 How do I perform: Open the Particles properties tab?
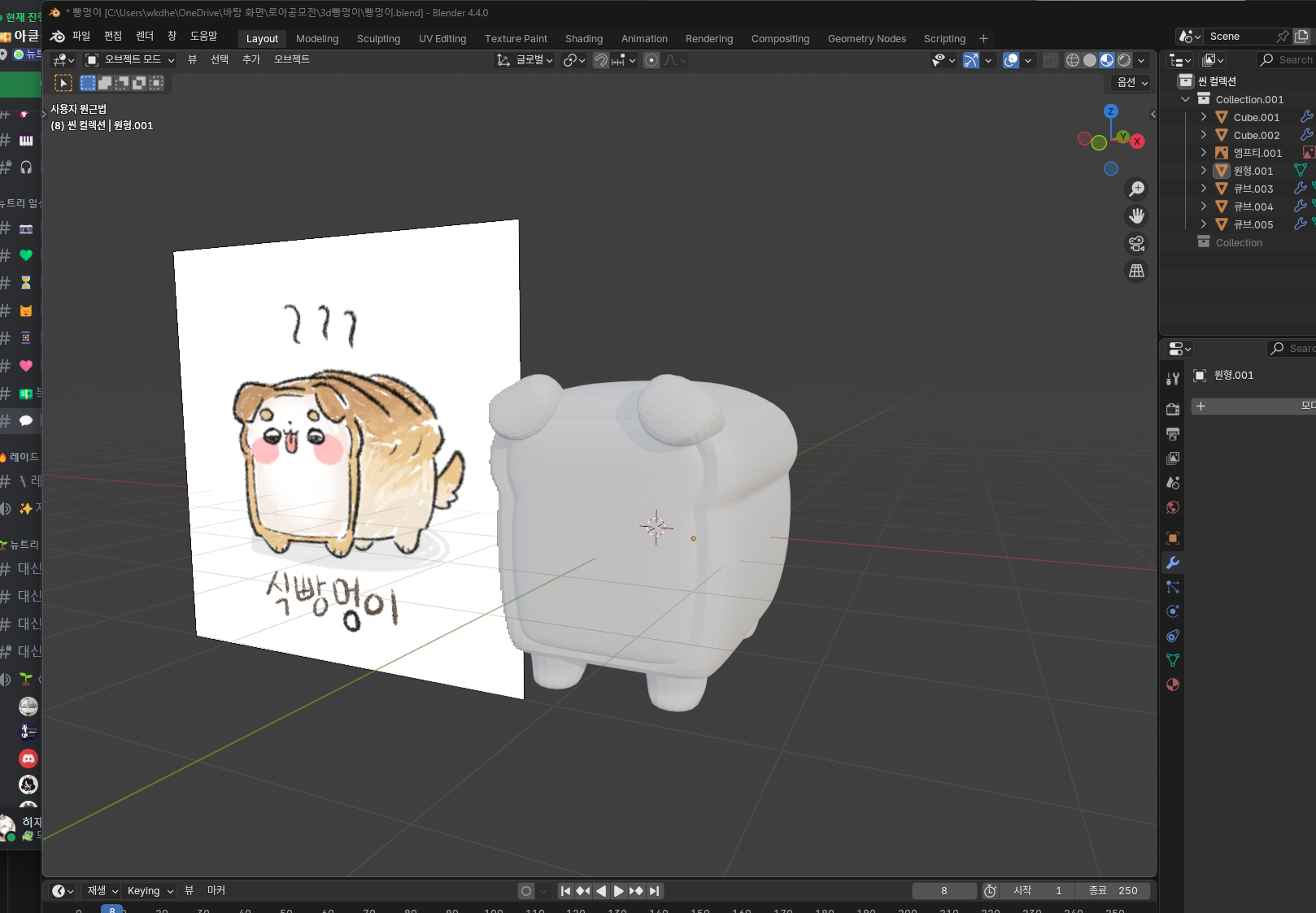pos(1173,587)
